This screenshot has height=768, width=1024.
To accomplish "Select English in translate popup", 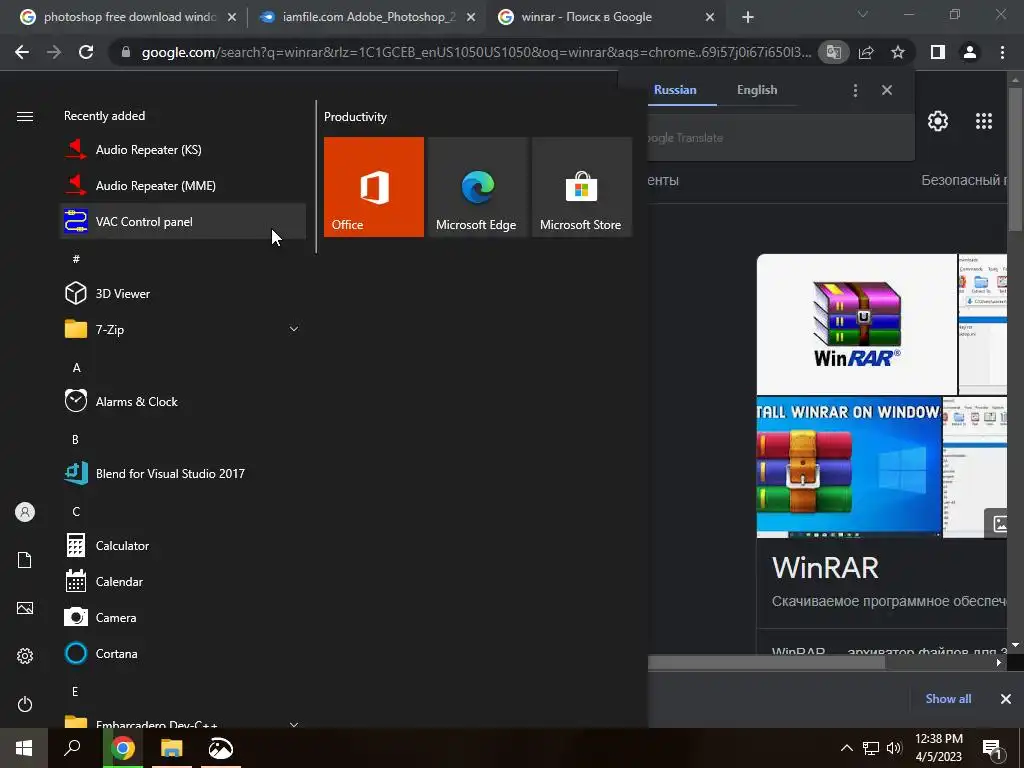I will pyautogui.click(x=757, y=90).
